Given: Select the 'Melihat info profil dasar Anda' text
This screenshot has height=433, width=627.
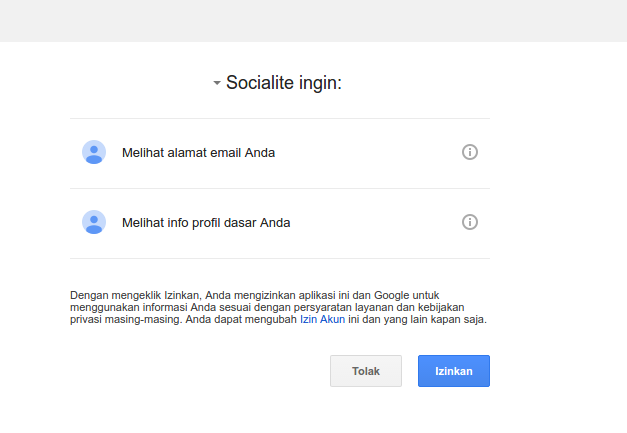Looking at the screenshot, I should tap(206, 223).
